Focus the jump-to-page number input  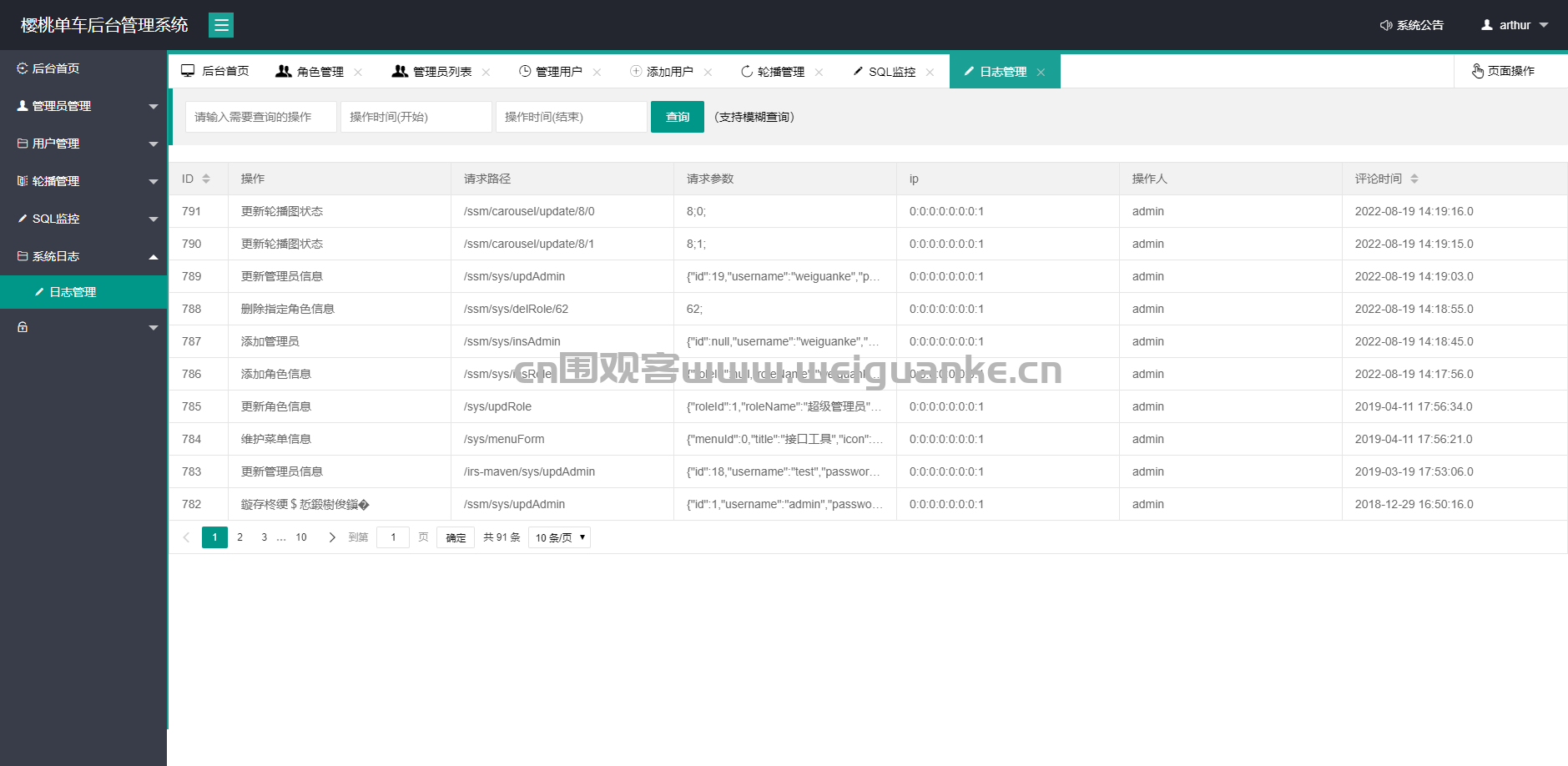pyautogui.click(x=393, y=537)
